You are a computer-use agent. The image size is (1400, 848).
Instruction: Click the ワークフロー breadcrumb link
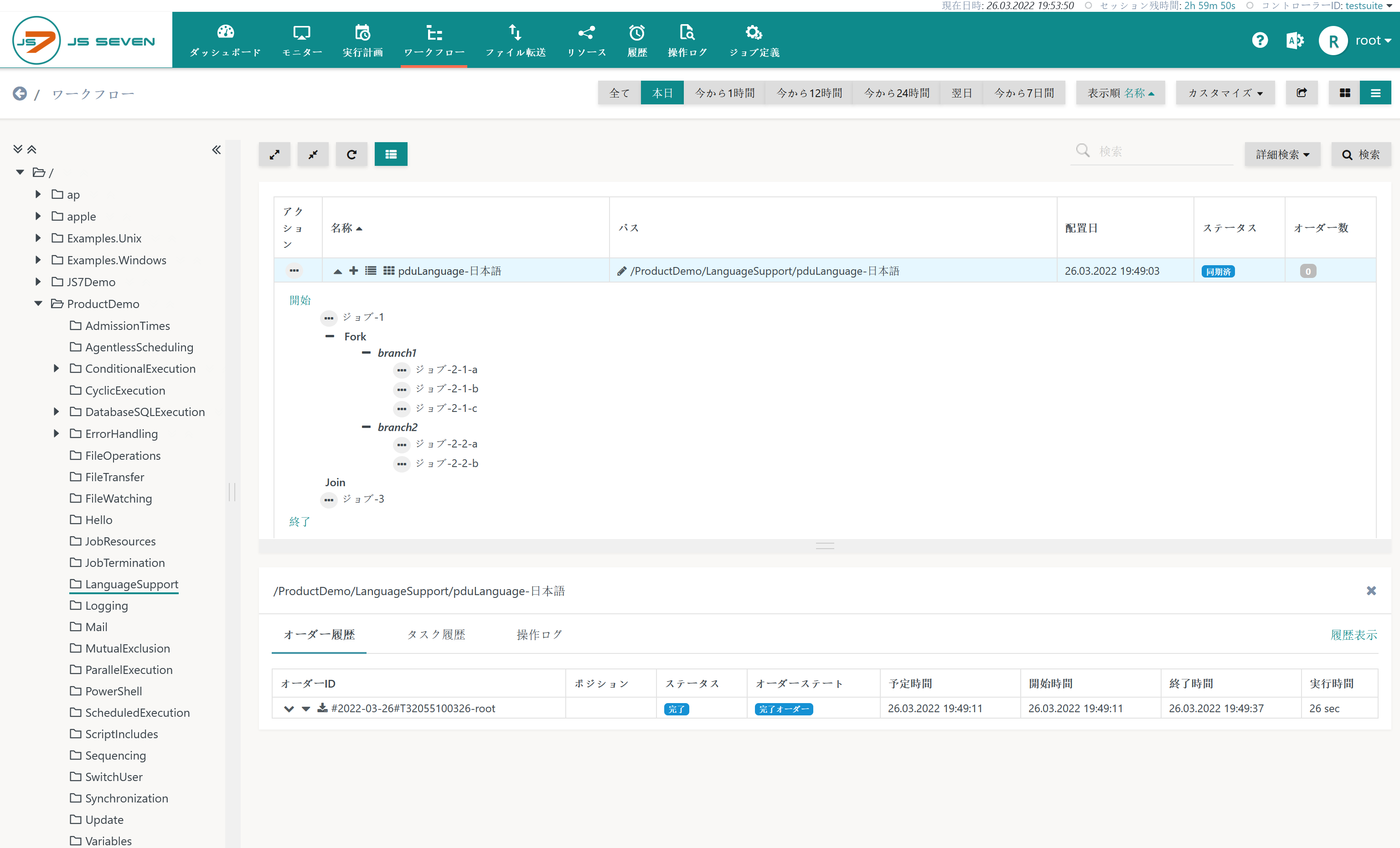point(93,94)
